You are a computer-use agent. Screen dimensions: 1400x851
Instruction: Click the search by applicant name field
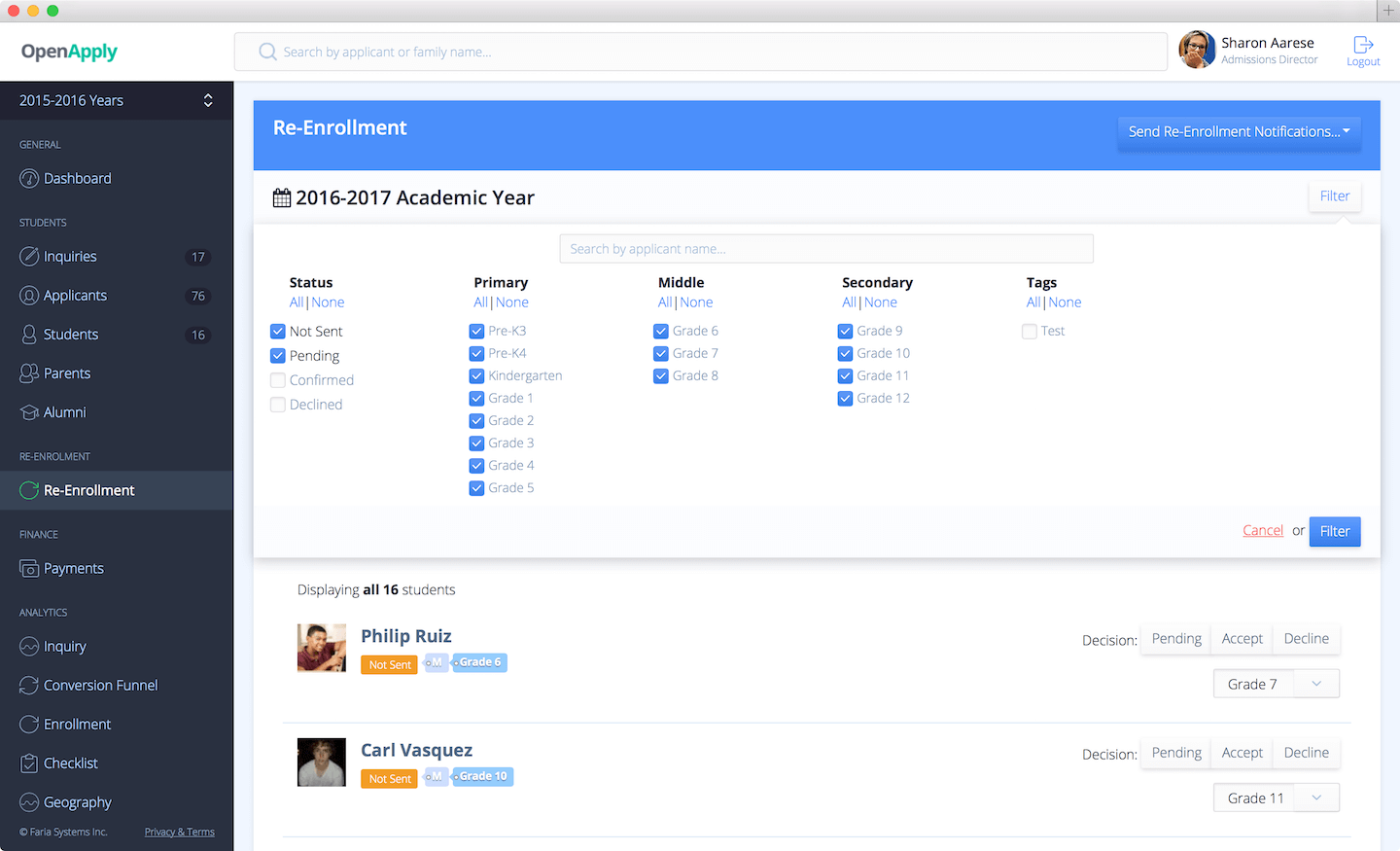point(825,249)
